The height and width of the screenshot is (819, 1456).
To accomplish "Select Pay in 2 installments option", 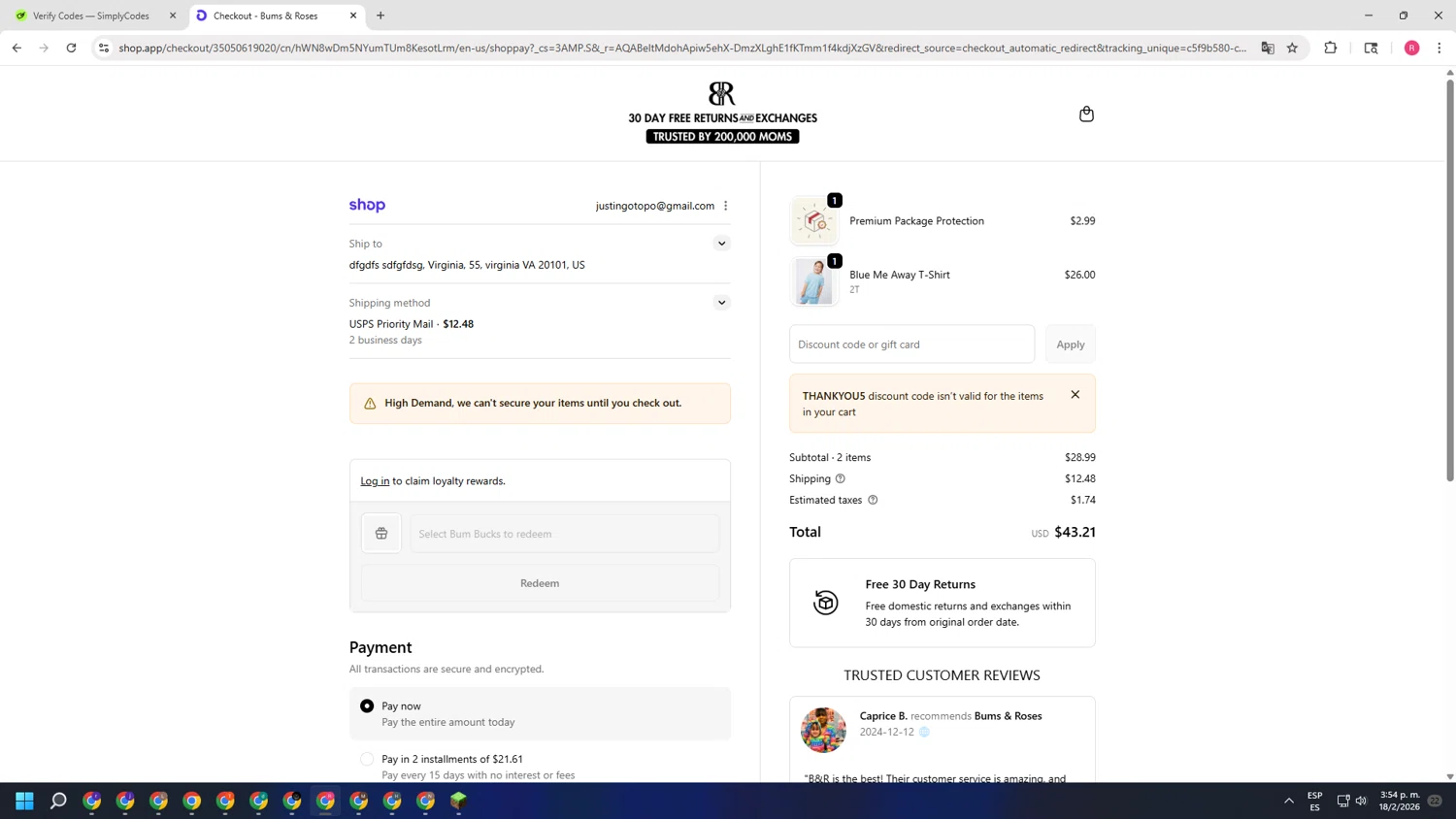I will click(x=367, y=759).
